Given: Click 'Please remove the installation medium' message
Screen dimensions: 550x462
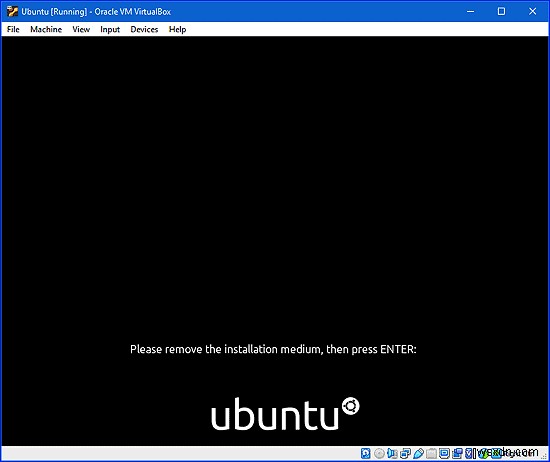Looking at the screenshot, I should (x=273, y=349).
